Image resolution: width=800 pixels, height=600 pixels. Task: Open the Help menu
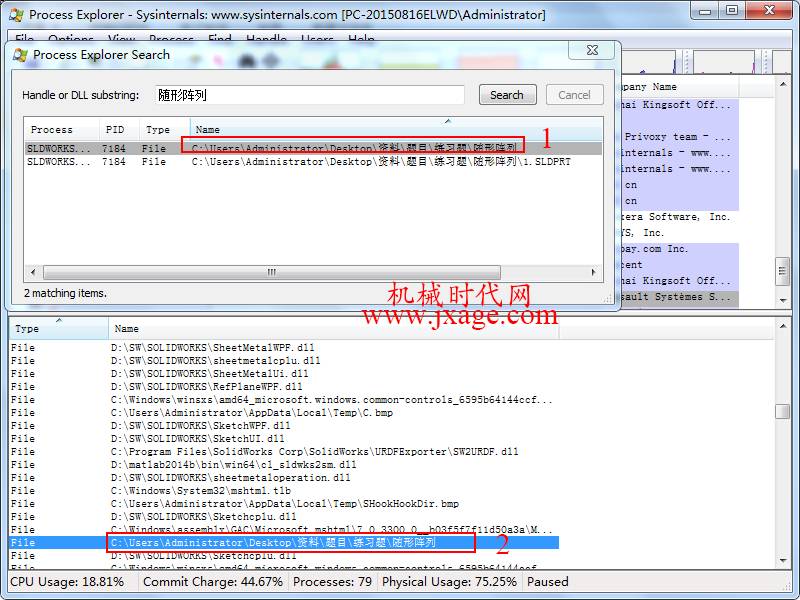point(361,38)
